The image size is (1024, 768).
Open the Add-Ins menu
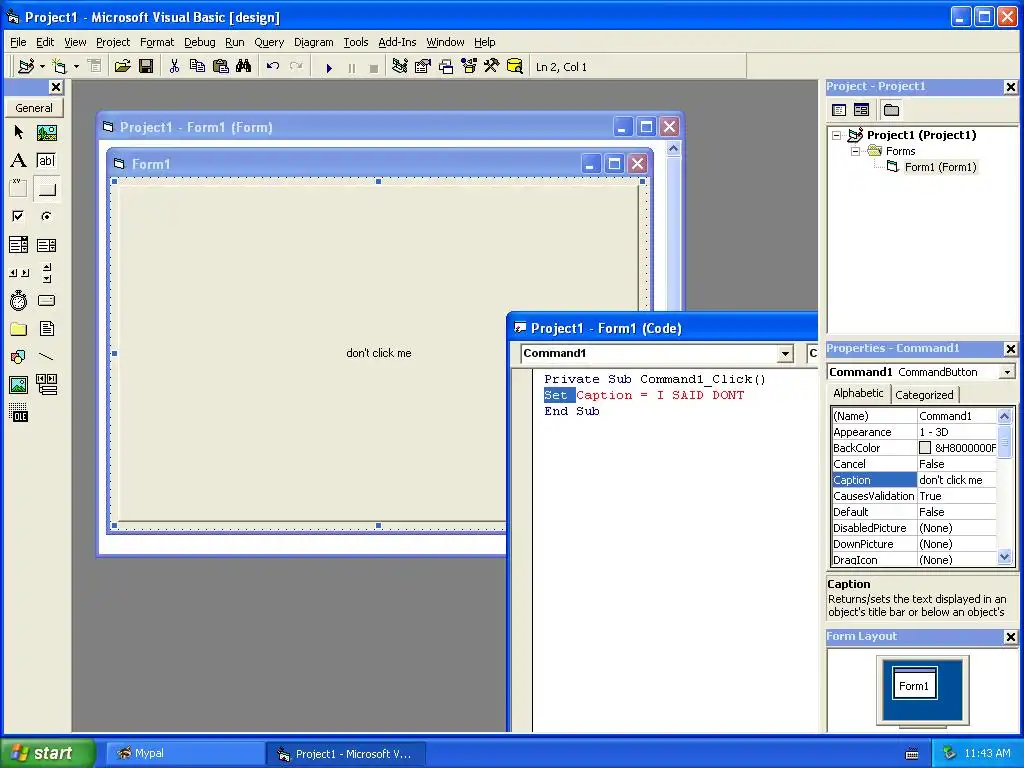pyautogui.click(x=397, y=42)
